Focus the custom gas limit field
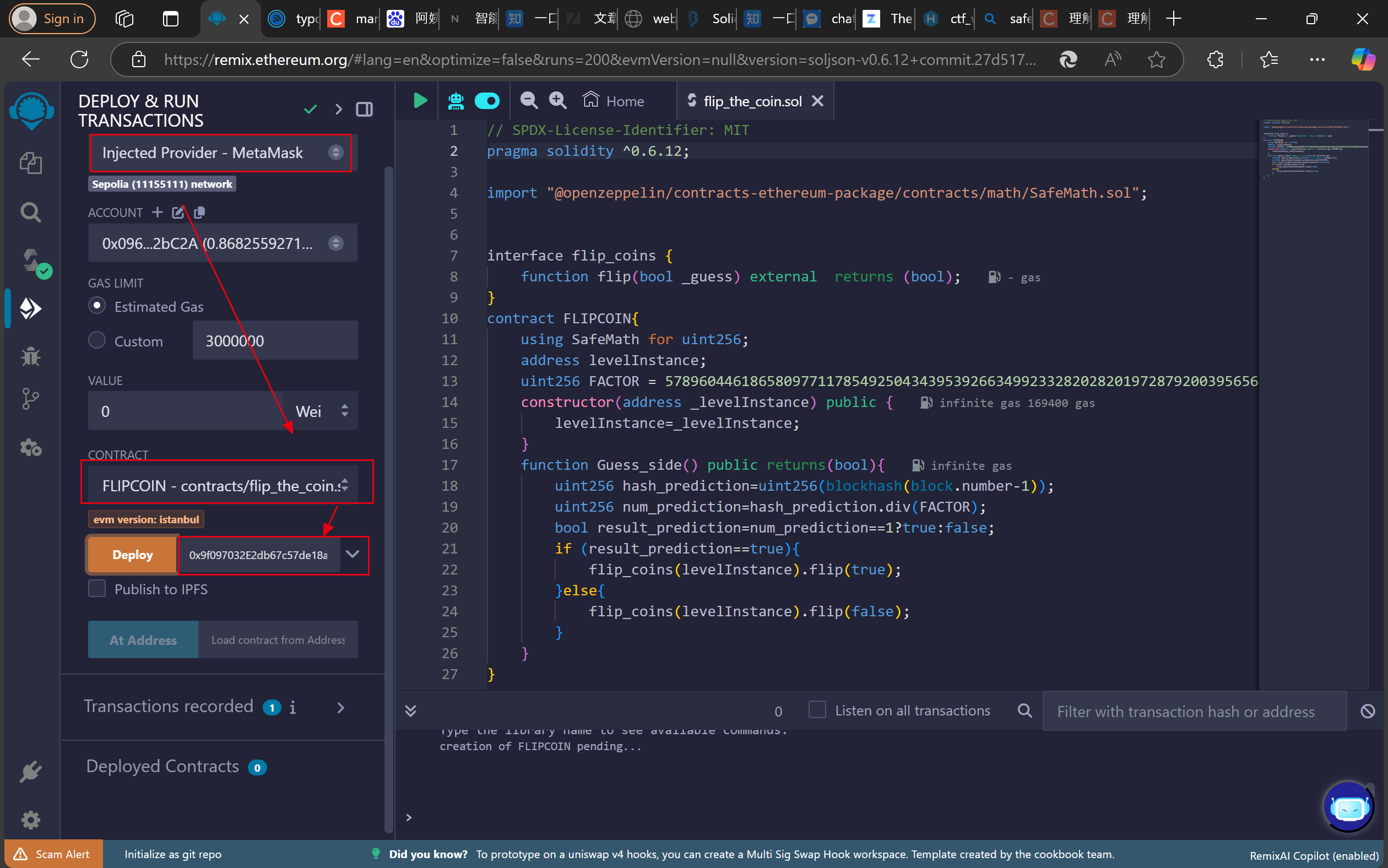 tap(275, 340)
